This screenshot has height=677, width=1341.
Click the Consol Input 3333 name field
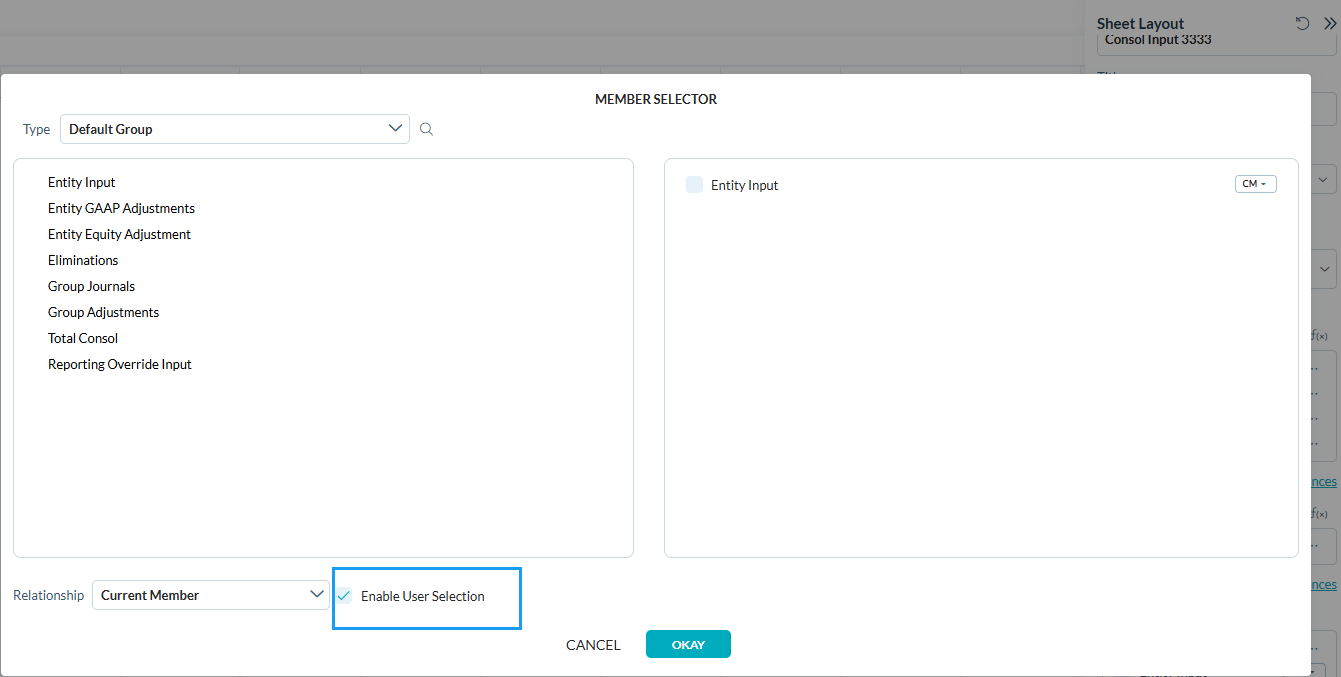pyautogui.click(x=1216, y=41)
